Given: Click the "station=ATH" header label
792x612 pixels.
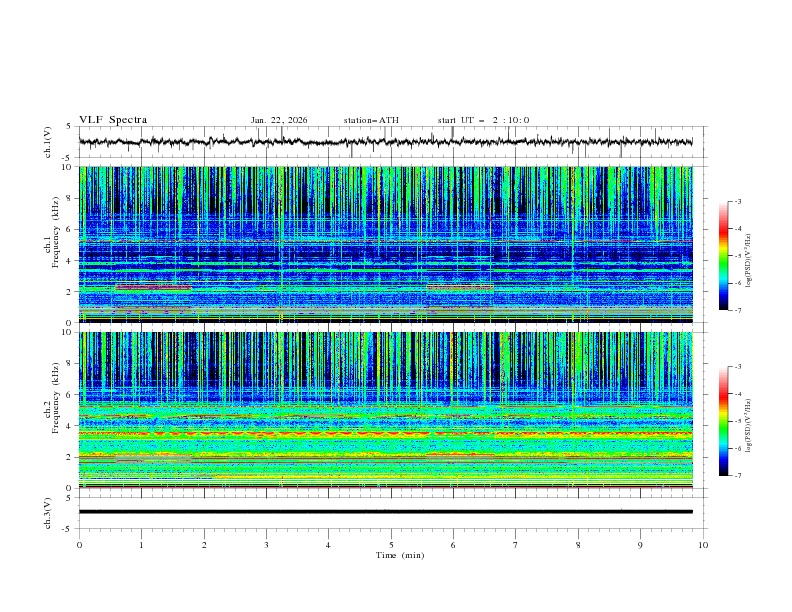Looking at the screenshot, I should 371,120.
